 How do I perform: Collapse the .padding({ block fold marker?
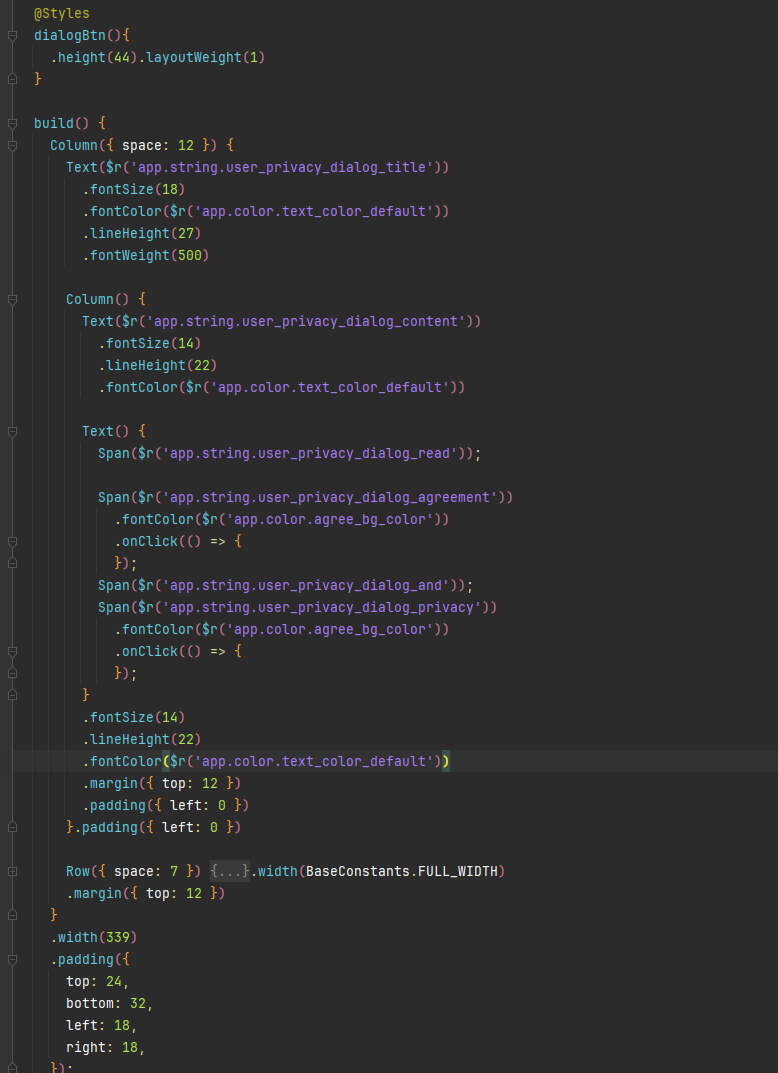pos(12,959)
